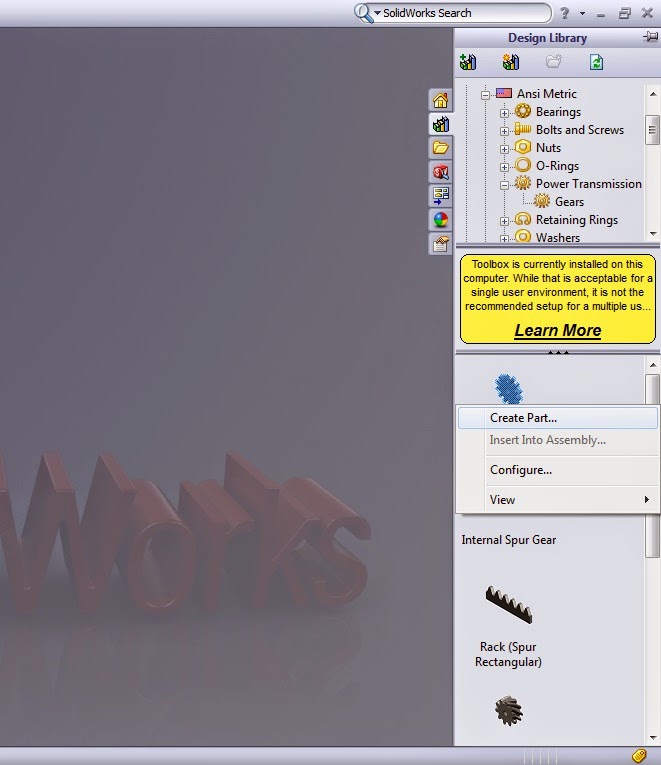Choose Configure from context menu
Viewport: 661px width, 765px height.
click(558, 470)
